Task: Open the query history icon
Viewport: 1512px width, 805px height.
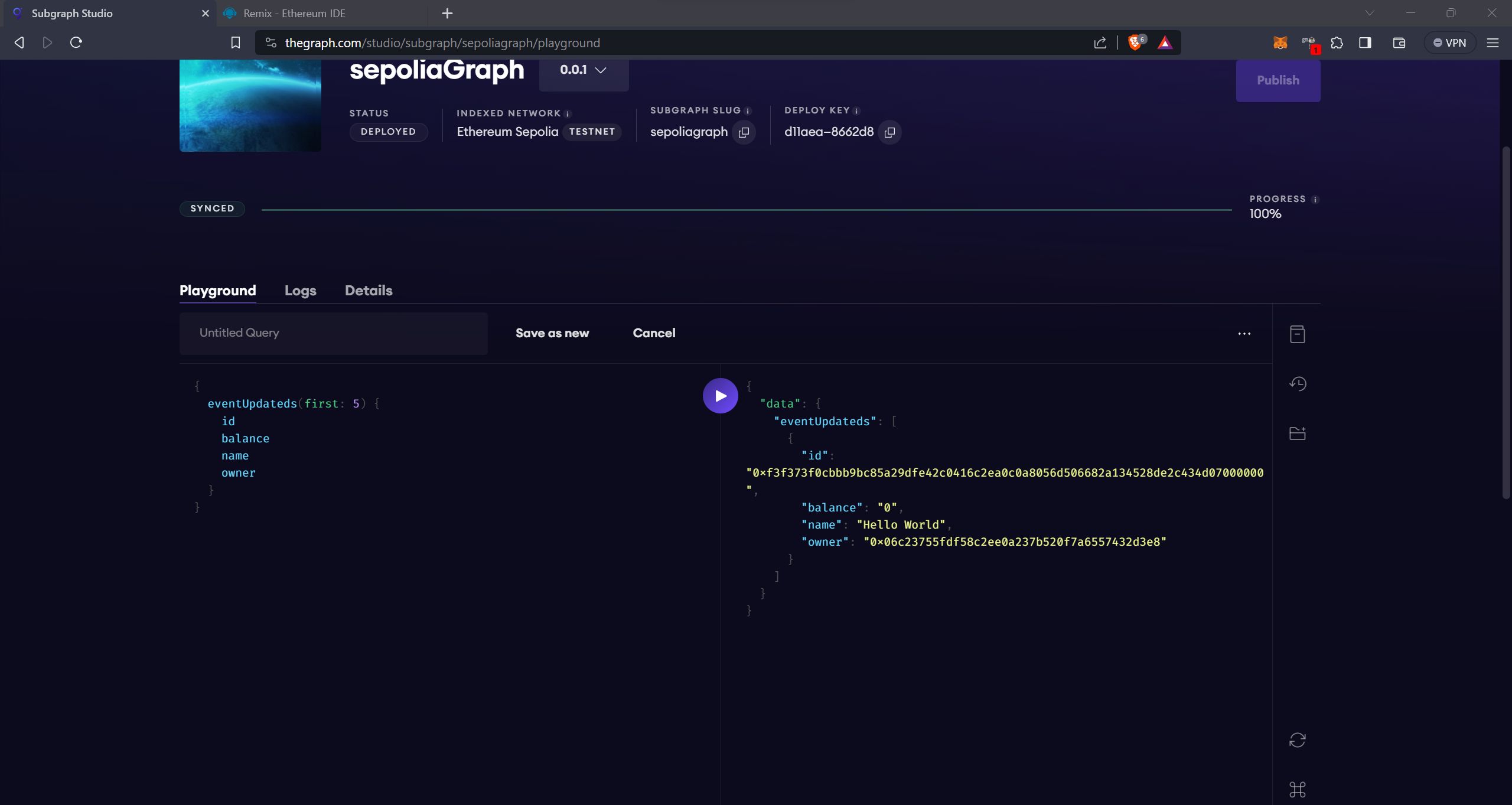Action: click(1298, 383)
